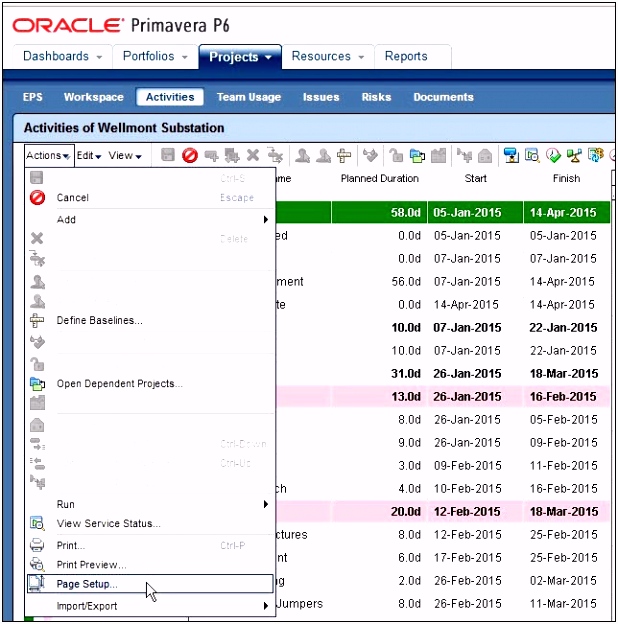Screen dimensions: 618x624
Task: Choose Define Baselines in the menu
Action: click(99, 321)
